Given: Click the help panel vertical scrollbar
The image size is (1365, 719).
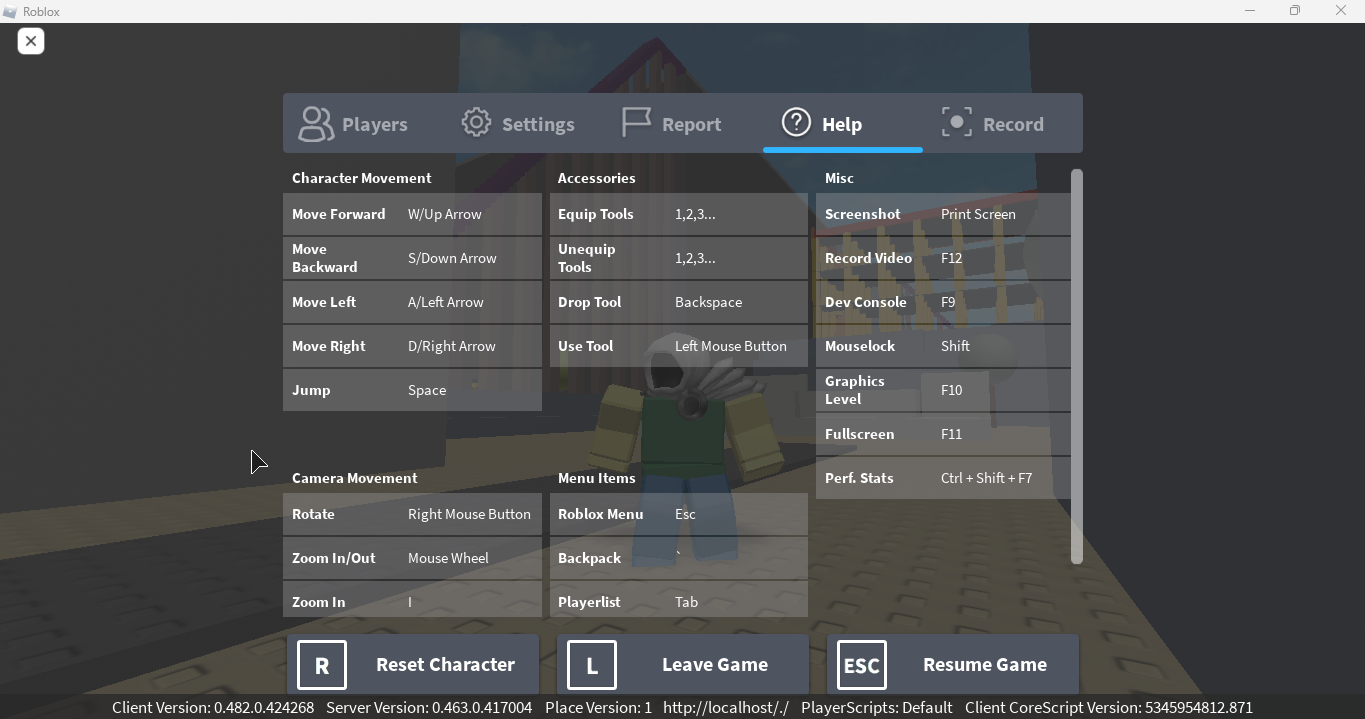Looking at the screenshot, I should pos(1077,366).
